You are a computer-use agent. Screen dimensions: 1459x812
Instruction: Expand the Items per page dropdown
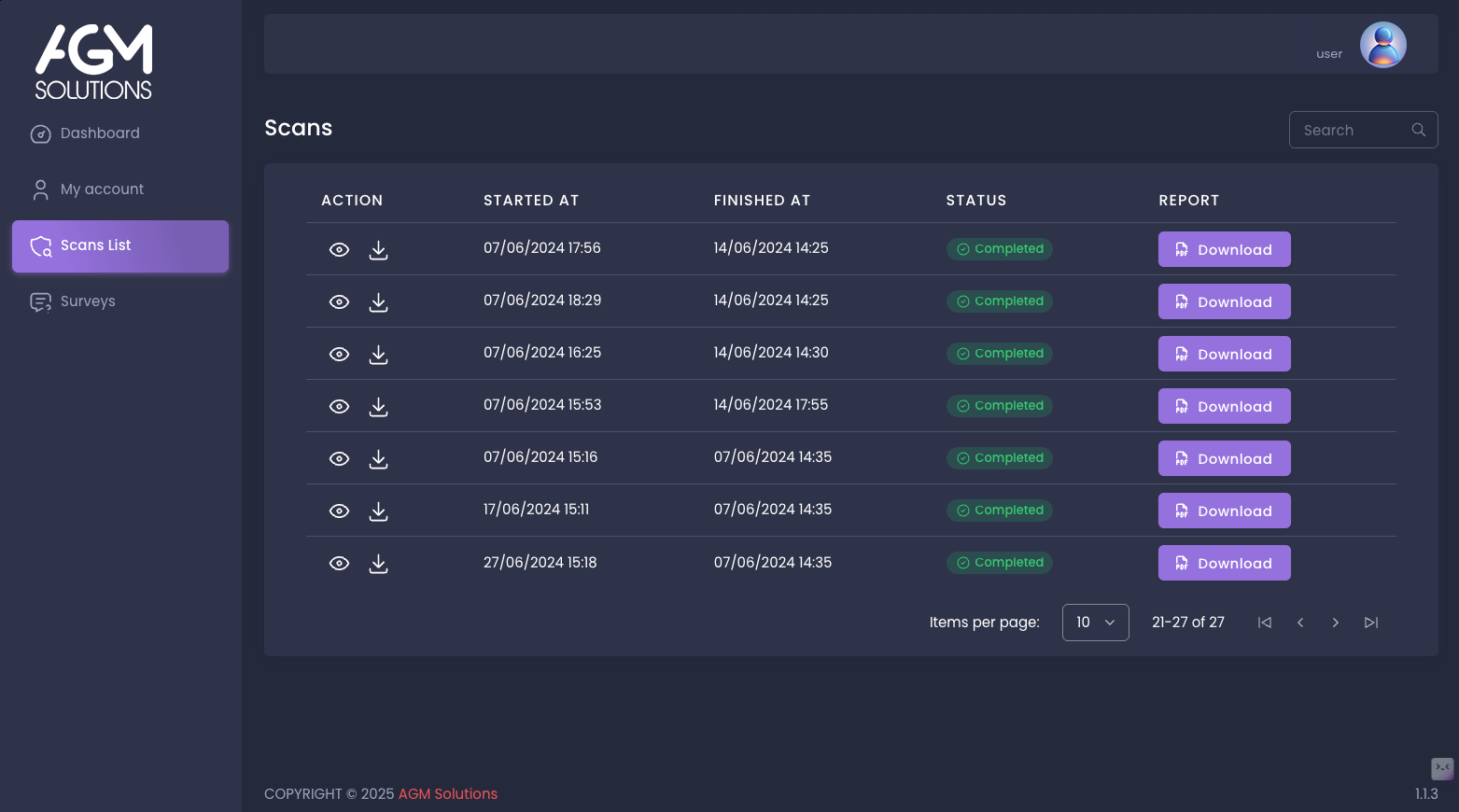[1095, 623]
